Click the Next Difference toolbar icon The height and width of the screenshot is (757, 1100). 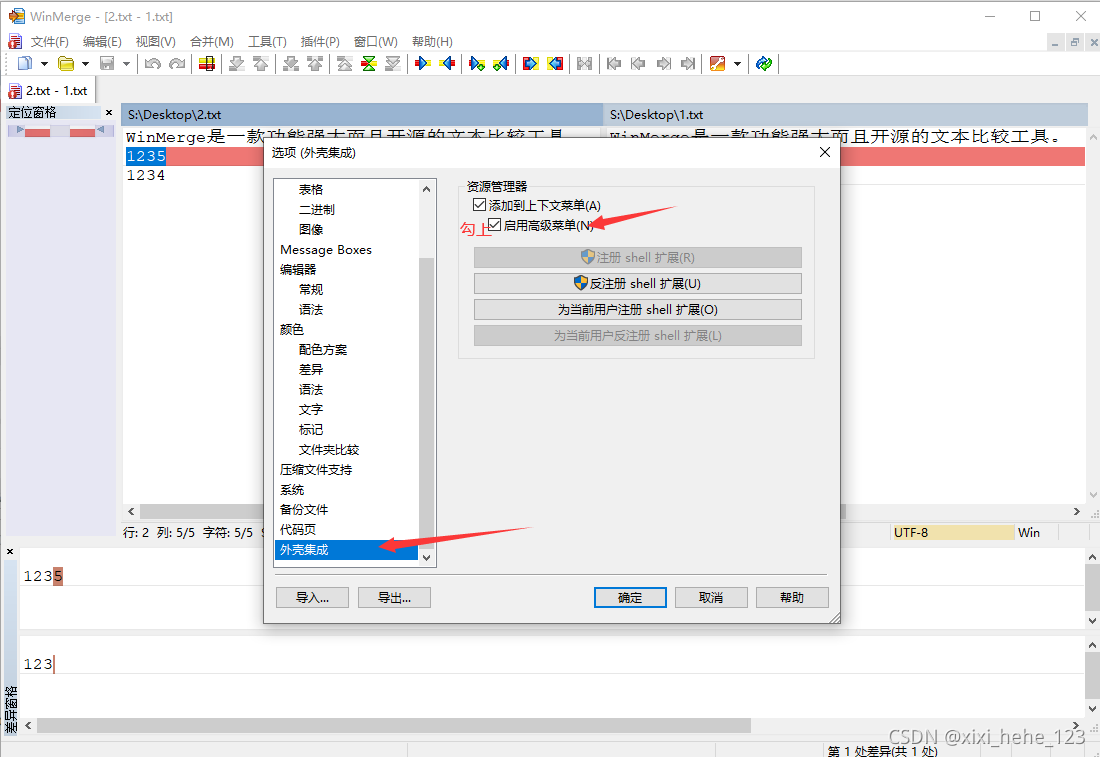[237, 64]
